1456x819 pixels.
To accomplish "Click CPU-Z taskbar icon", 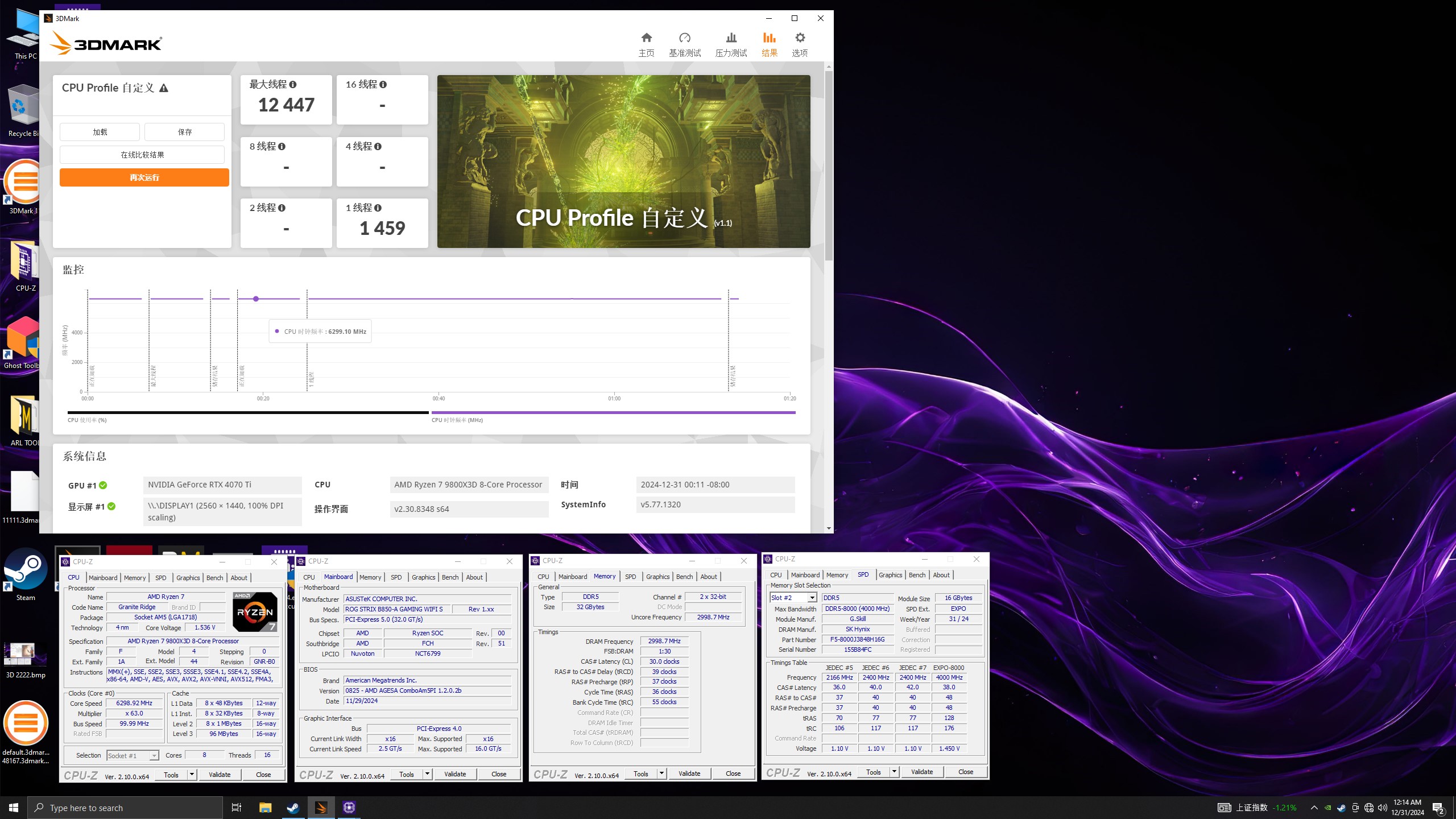I will 349,808.
